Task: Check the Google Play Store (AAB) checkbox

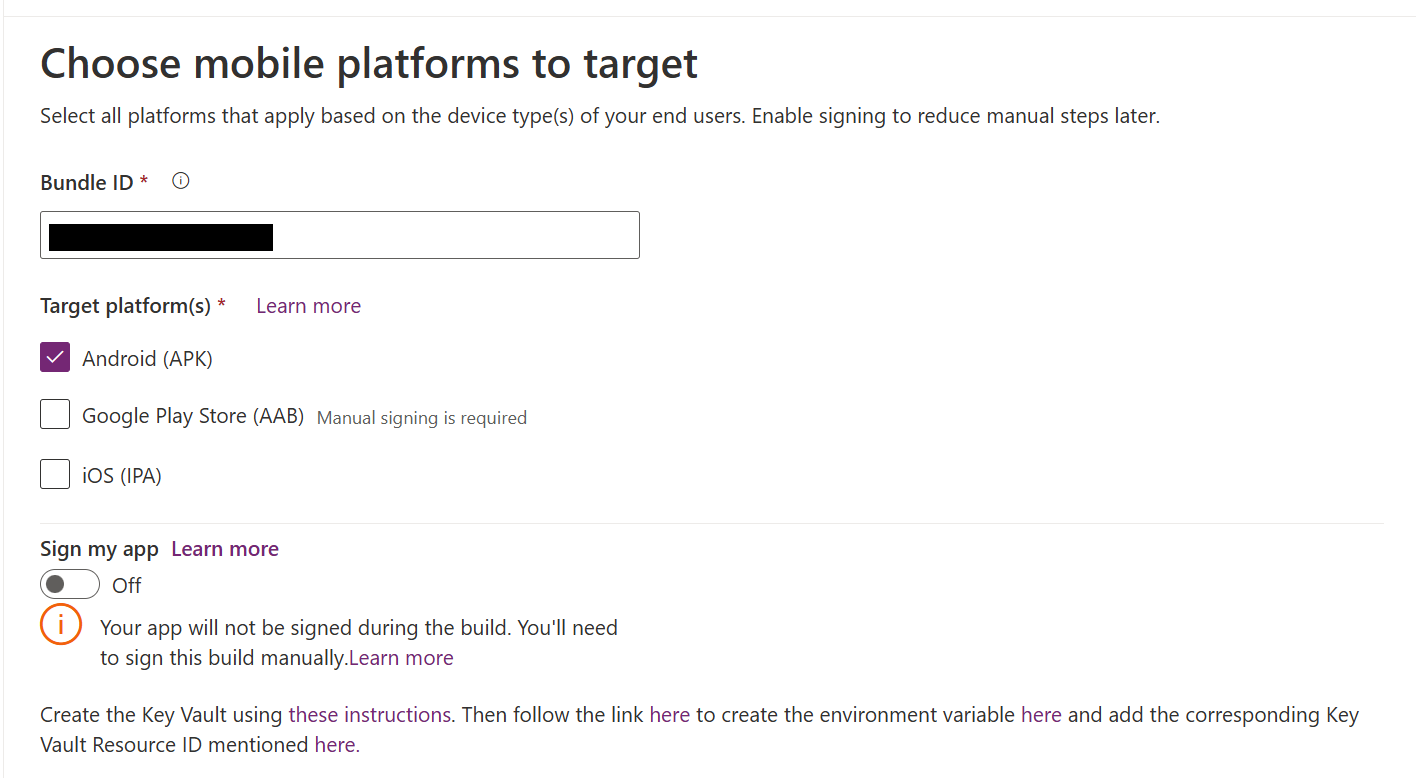Action: (x=55, y=414)
